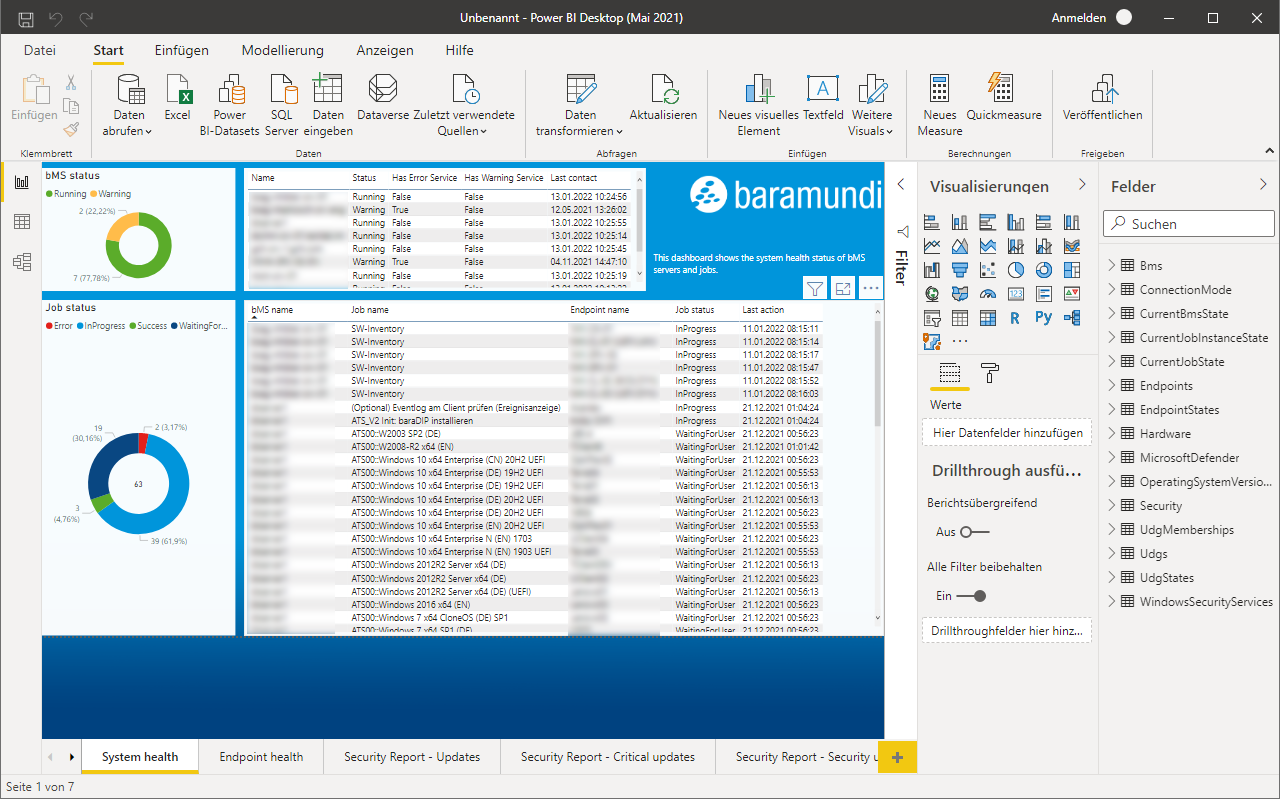Open the Modellierung ribbon tab
Screen dimensions: 1280x799
282,50
